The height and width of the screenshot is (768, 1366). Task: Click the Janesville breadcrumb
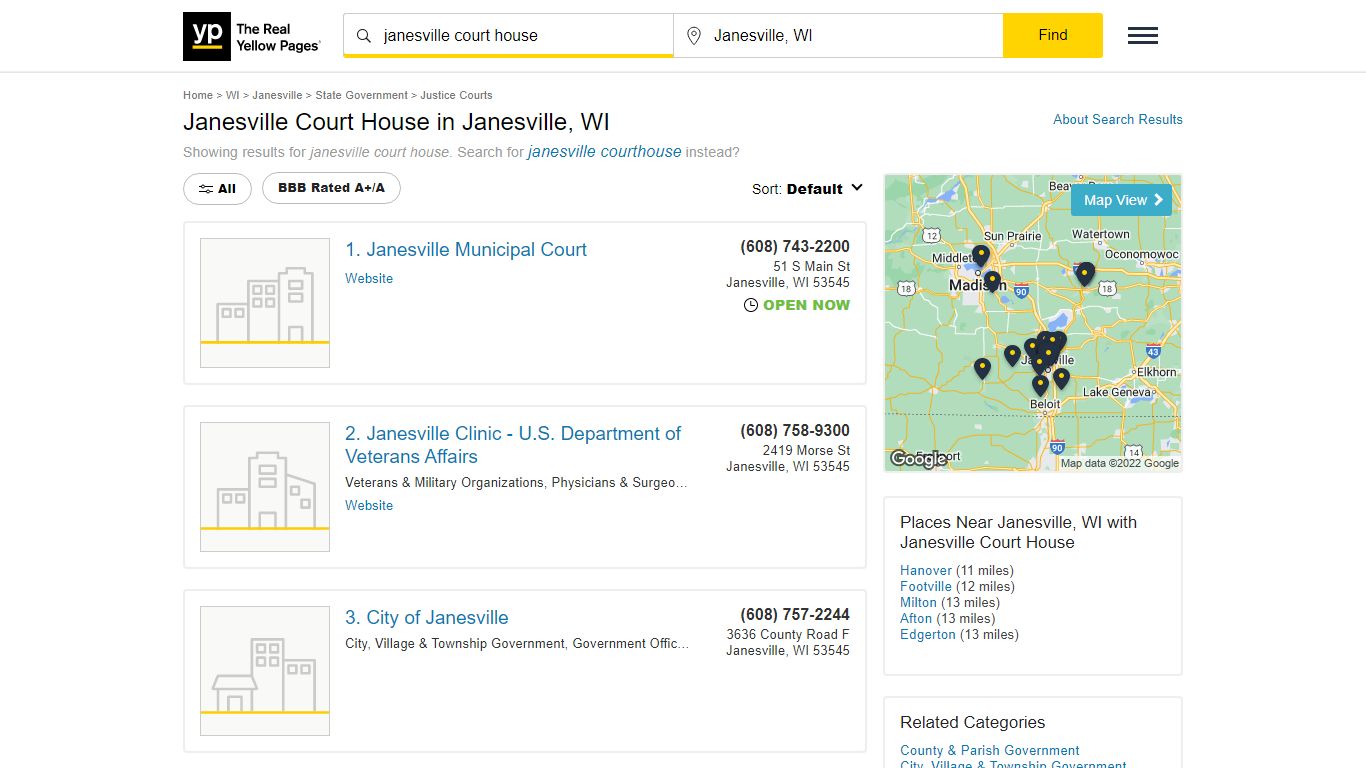pos(277,95)
